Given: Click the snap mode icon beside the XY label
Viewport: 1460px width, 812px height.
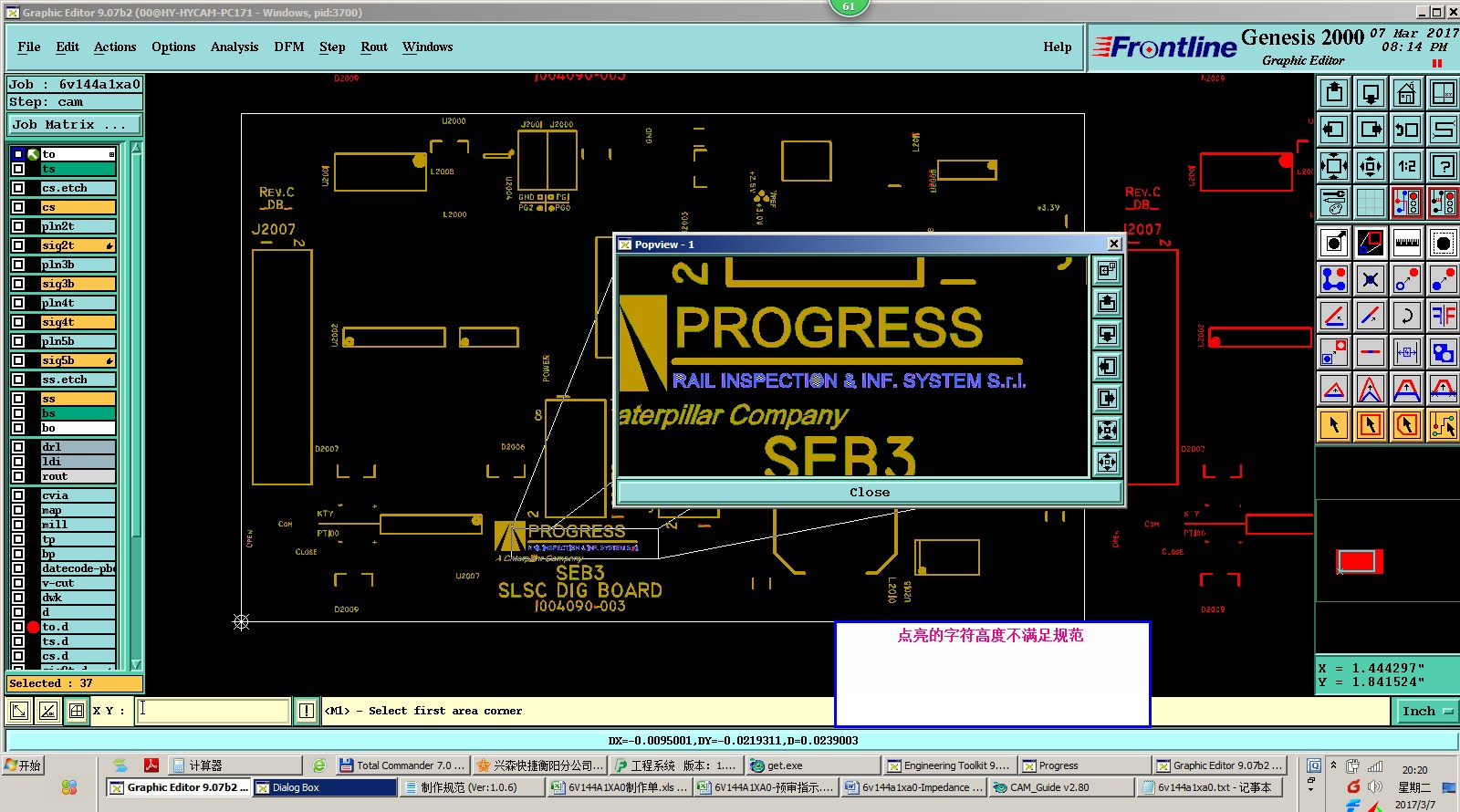Looking at the screenshot, I should (x=77, y=711).
